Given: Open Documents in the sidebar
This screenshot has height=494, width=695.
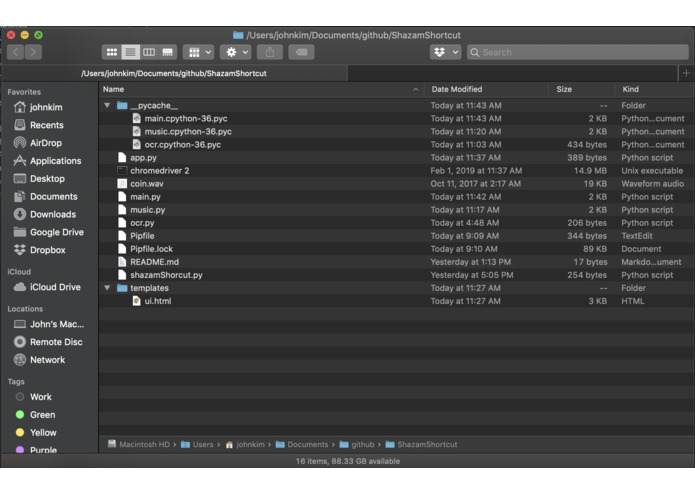Looking at the screenshot, I should (54, 196).
